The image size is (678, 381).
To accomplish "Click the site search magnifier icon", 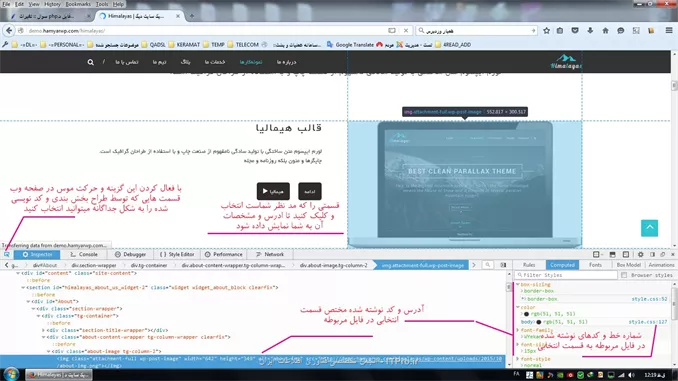I will tap(90, 62).
